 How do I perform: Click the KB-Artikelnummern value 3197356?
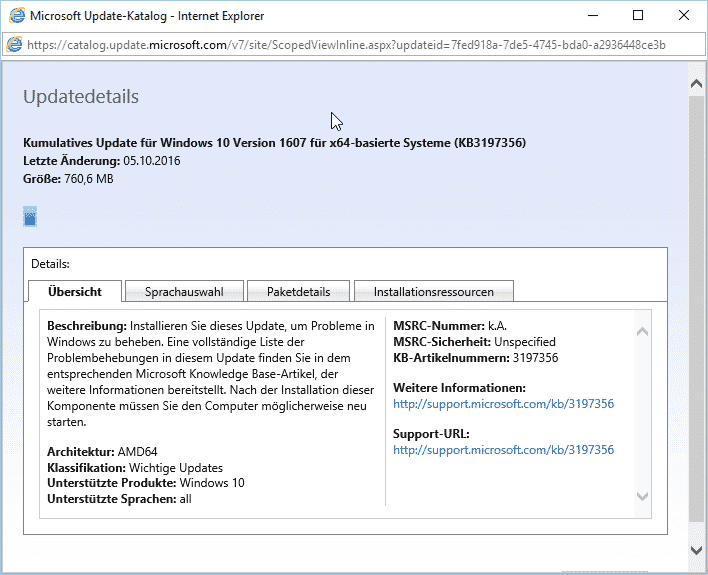click(536, 358)
